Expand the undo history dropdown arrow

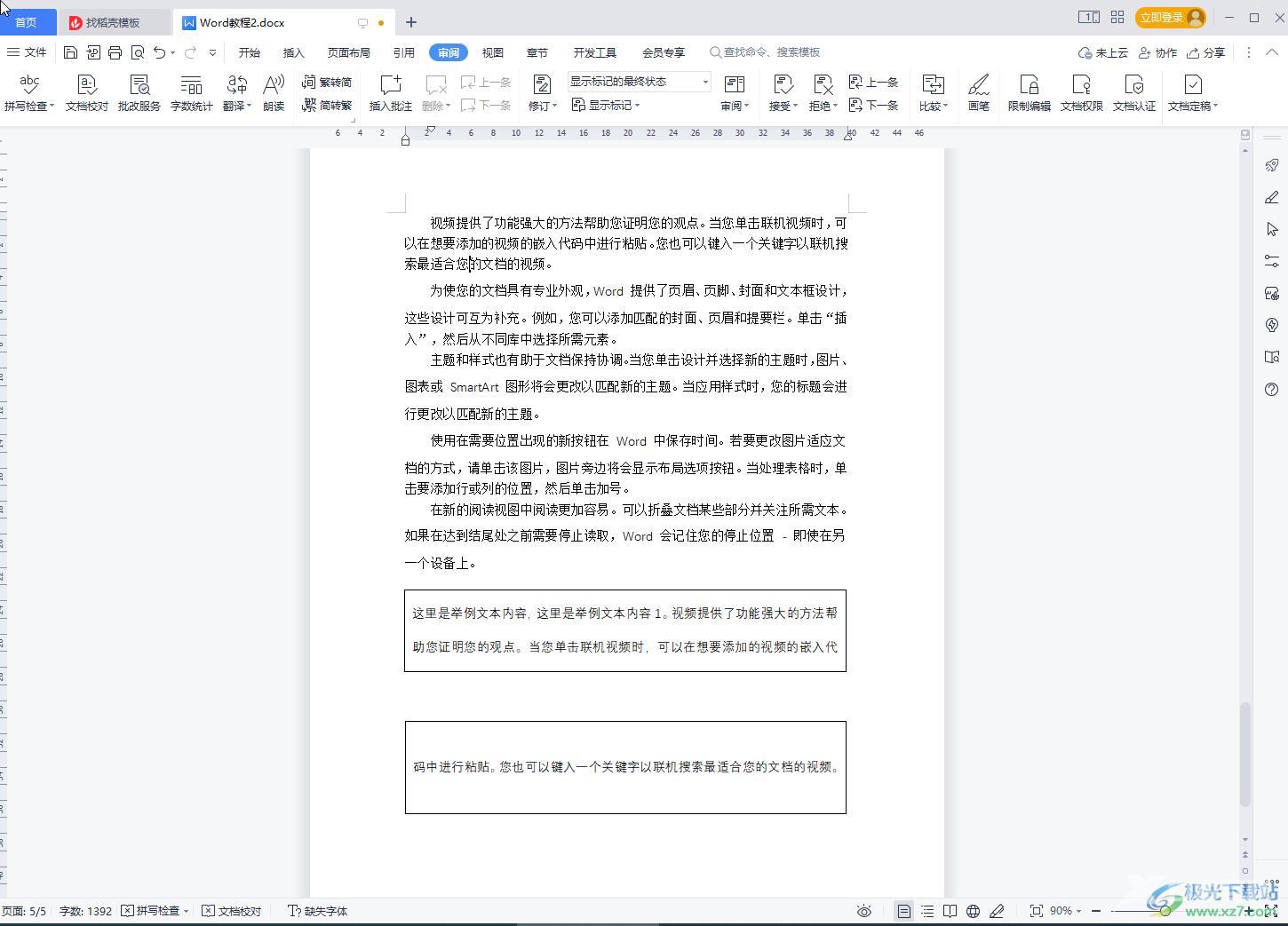pos(172,53)
